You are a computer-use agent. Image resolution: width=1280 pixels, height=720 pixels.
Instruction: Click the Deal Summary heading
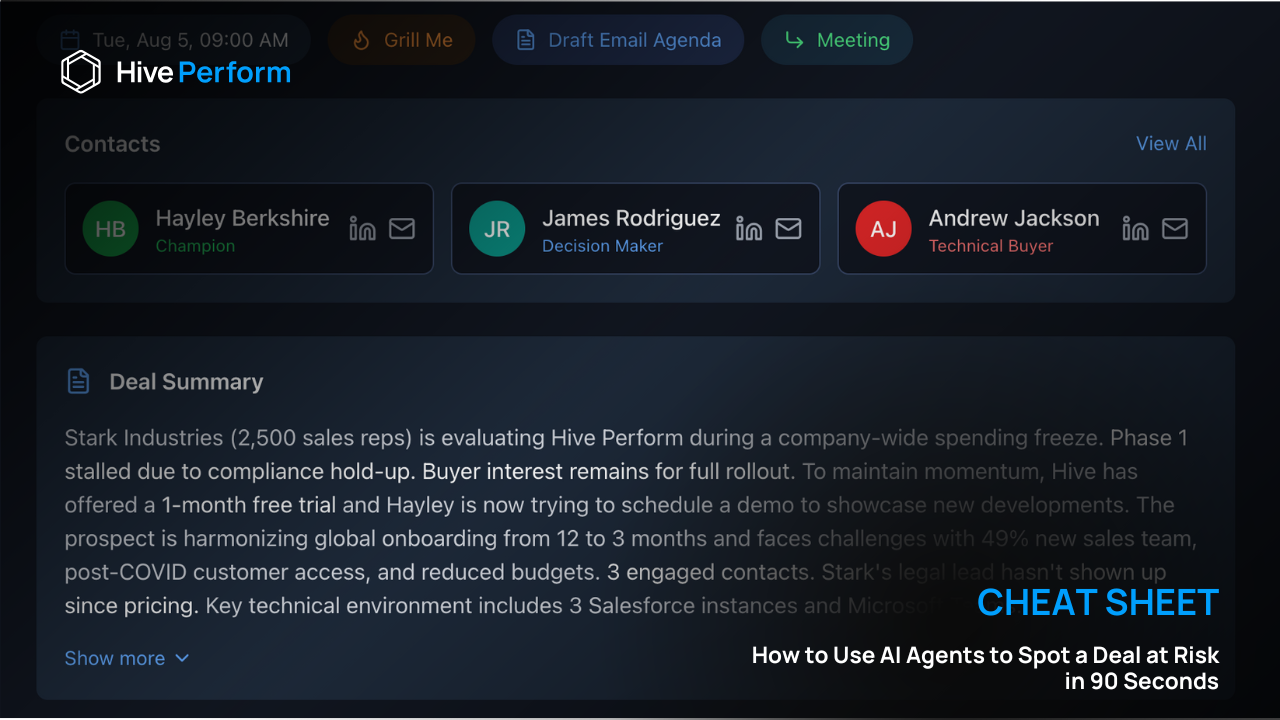186,382
